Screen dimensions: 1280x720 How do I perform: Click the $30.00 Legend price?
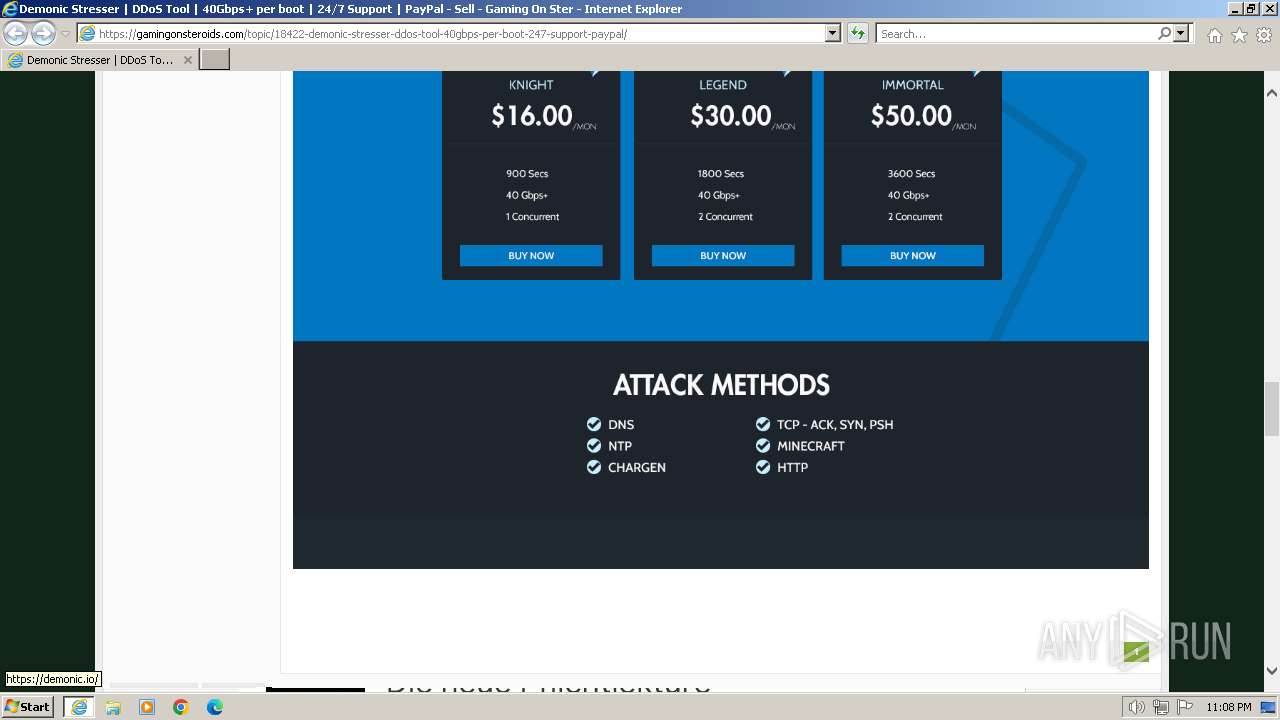tap(731, 116)
